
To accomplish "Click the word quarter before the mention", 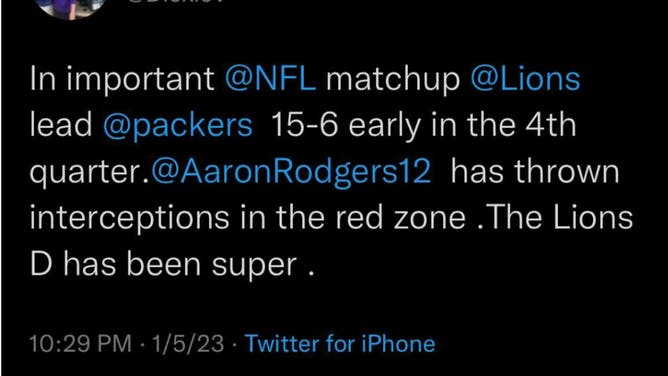I will 87,174.
